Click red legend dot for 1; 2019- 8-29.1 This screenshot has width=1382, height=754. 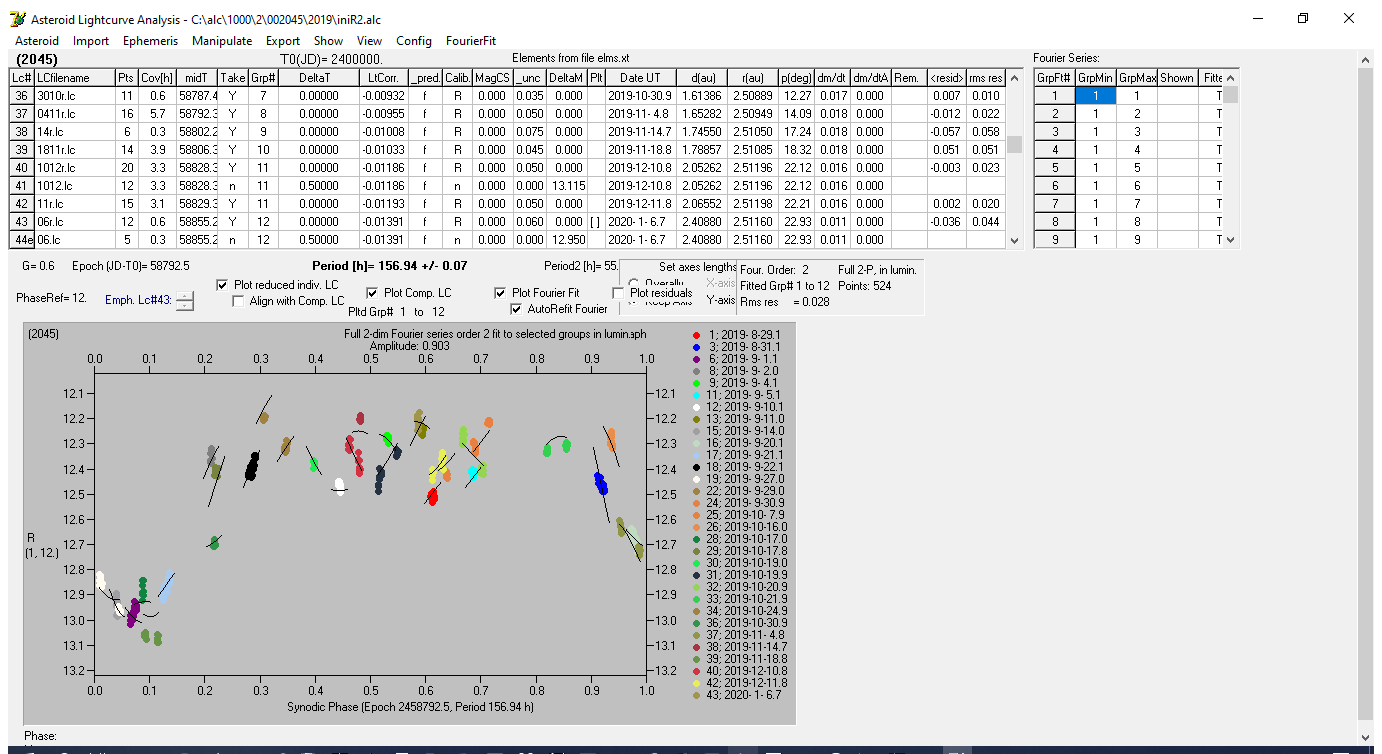(x=695, y=335)
